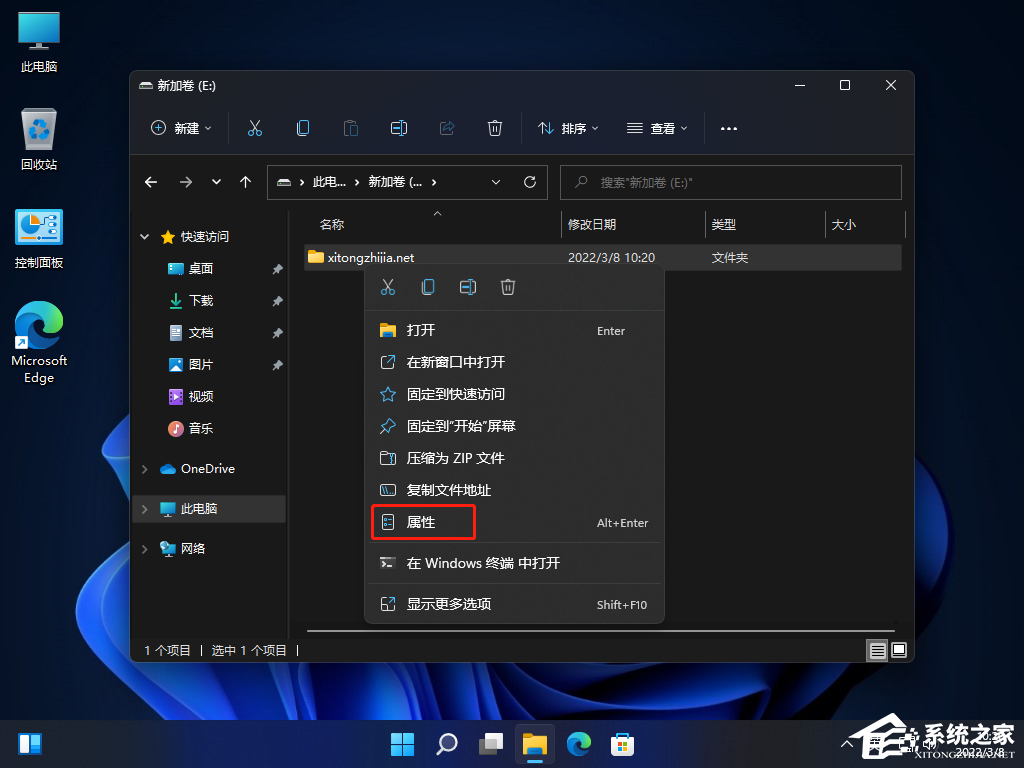Click the Share icon on the command bar
The height and width of the screenshot is (768, 1024).
pos(446,128)
